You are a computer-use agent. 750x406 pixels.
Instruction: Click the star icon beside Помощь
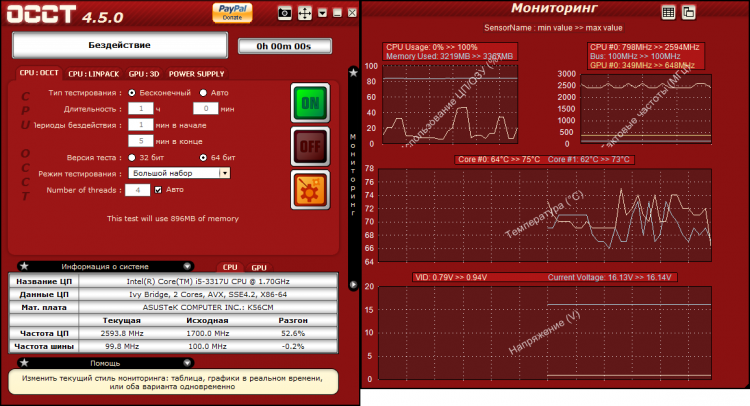pyautogui.click(x=24, y=363)
